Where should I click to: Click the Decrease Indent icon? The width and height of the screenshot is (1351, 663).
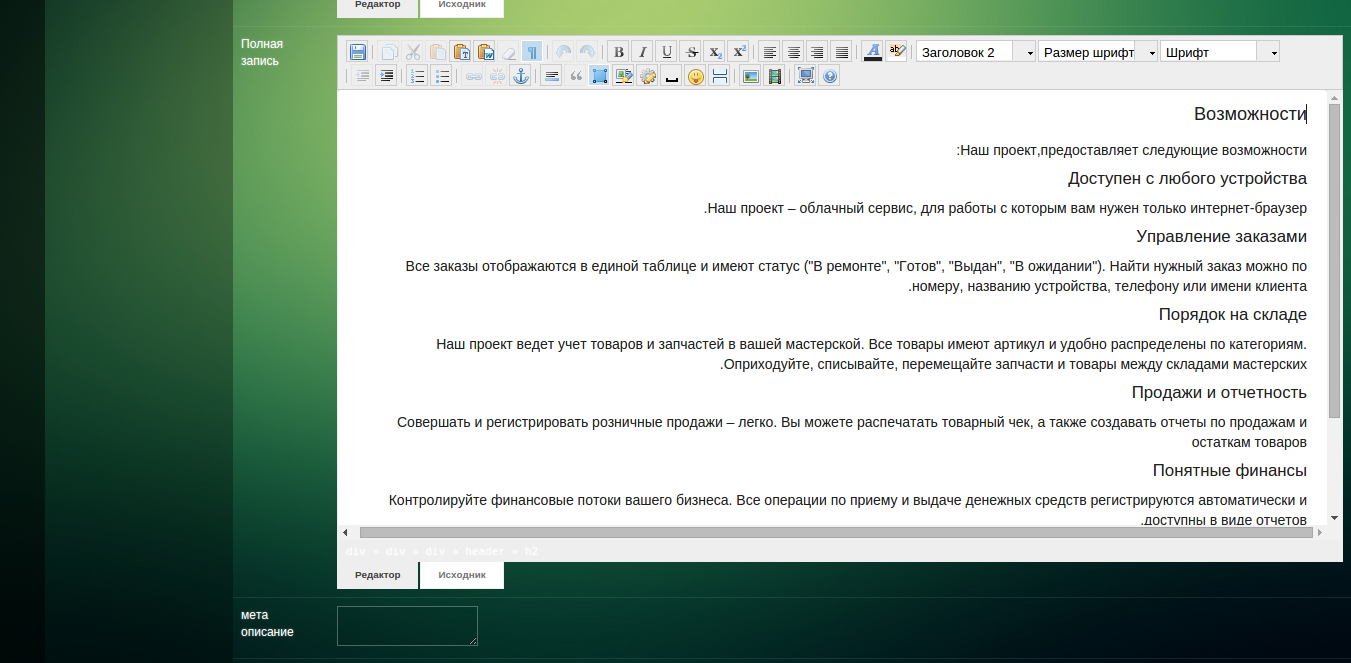tap(362, 76)
